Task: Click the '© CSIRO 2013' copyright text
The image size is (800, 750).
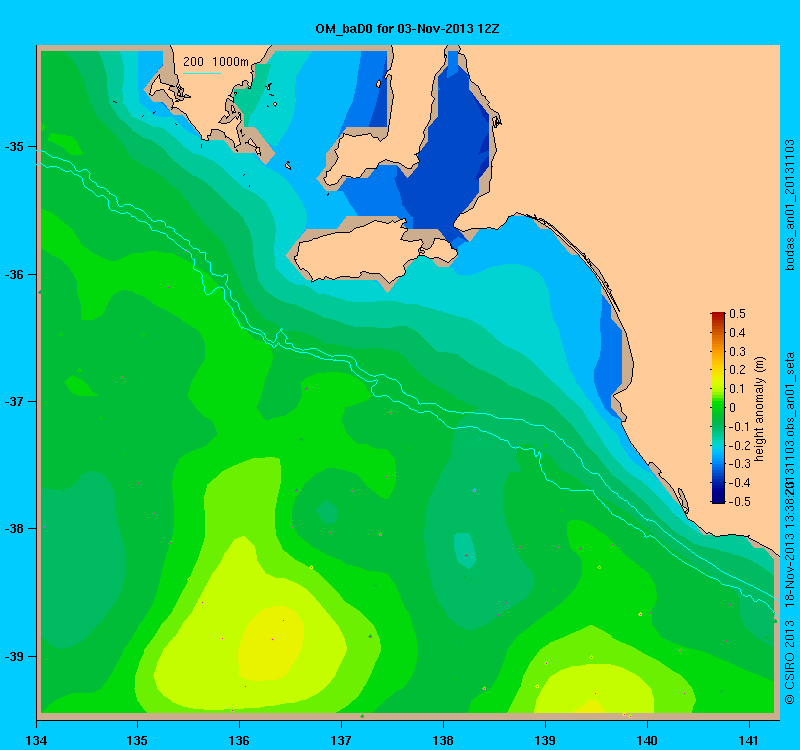Action: pos(789,662)
